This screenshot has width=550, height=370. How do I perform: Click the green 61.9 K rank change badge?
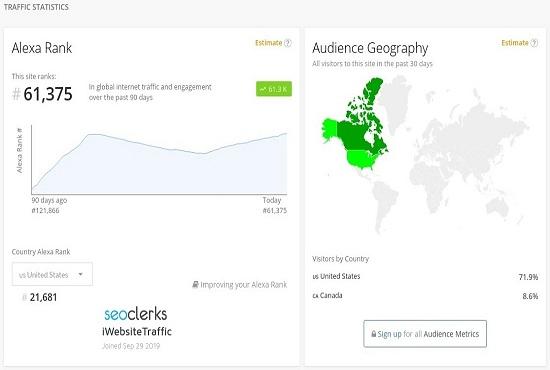[x=274, y=89]
